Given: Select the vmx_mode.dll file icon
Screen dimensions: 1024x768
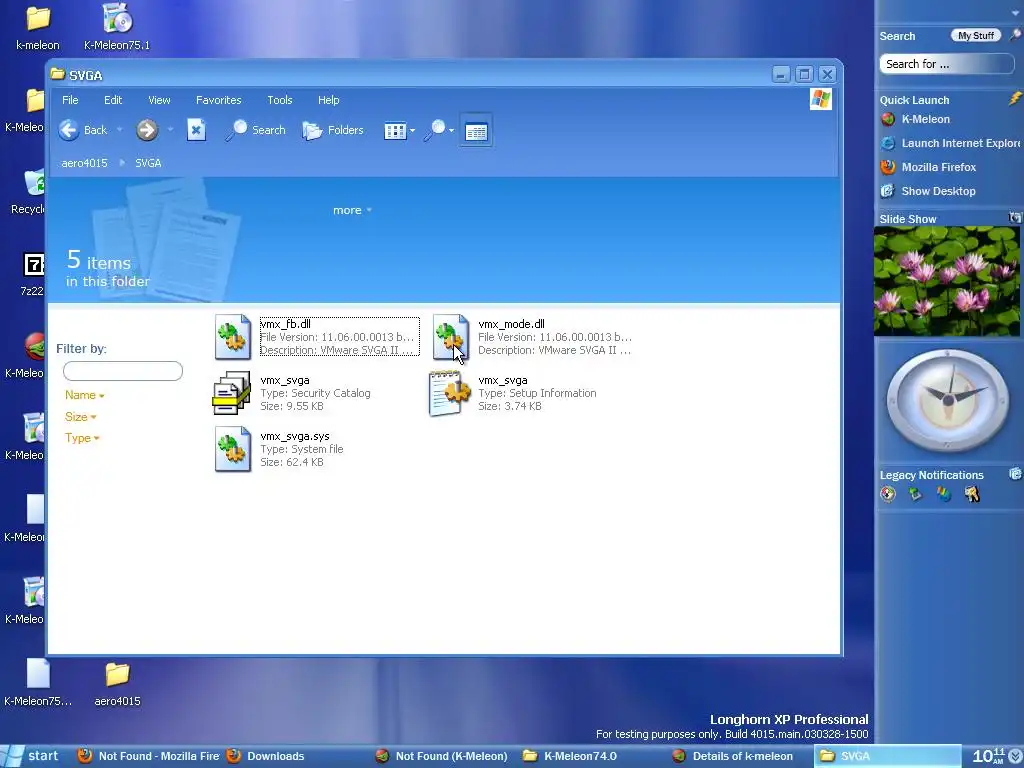Looking at the screenshot, I should pyautogui.click(x=451, y=337).
